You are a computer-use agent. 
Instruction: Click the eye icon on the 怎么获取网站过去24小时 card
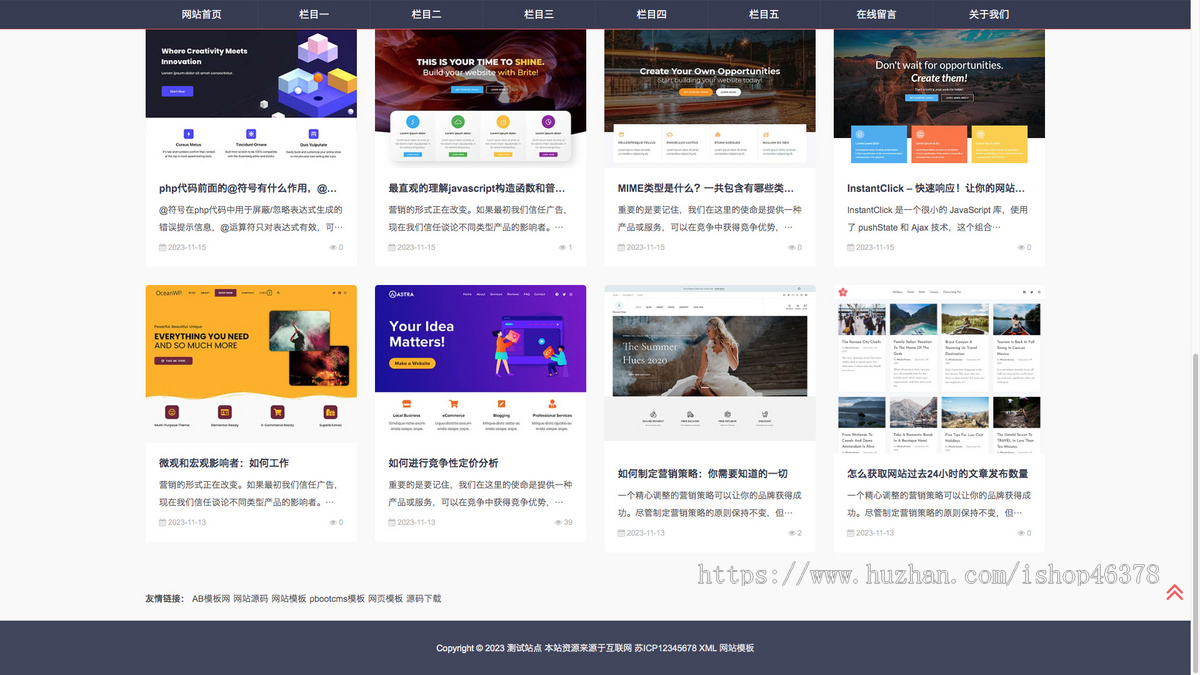[x=1021, y=533]
